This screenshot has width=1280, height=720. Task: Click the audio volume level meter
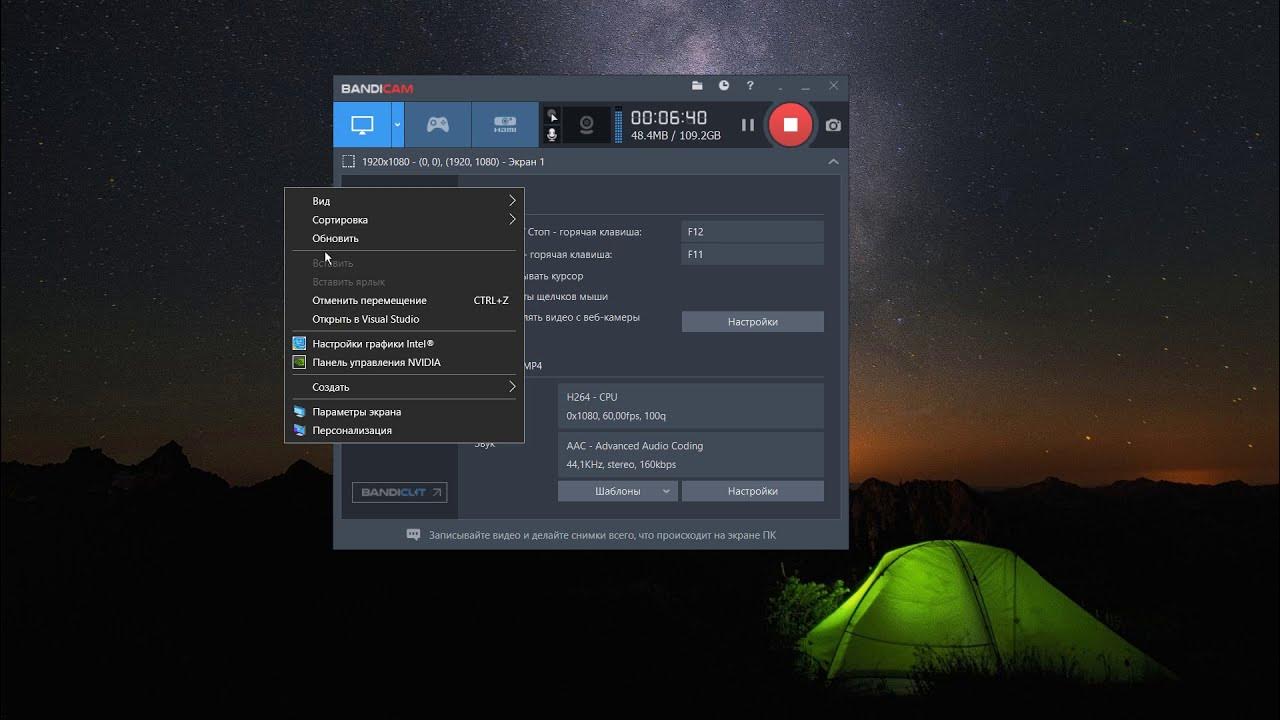coord(618,126)
